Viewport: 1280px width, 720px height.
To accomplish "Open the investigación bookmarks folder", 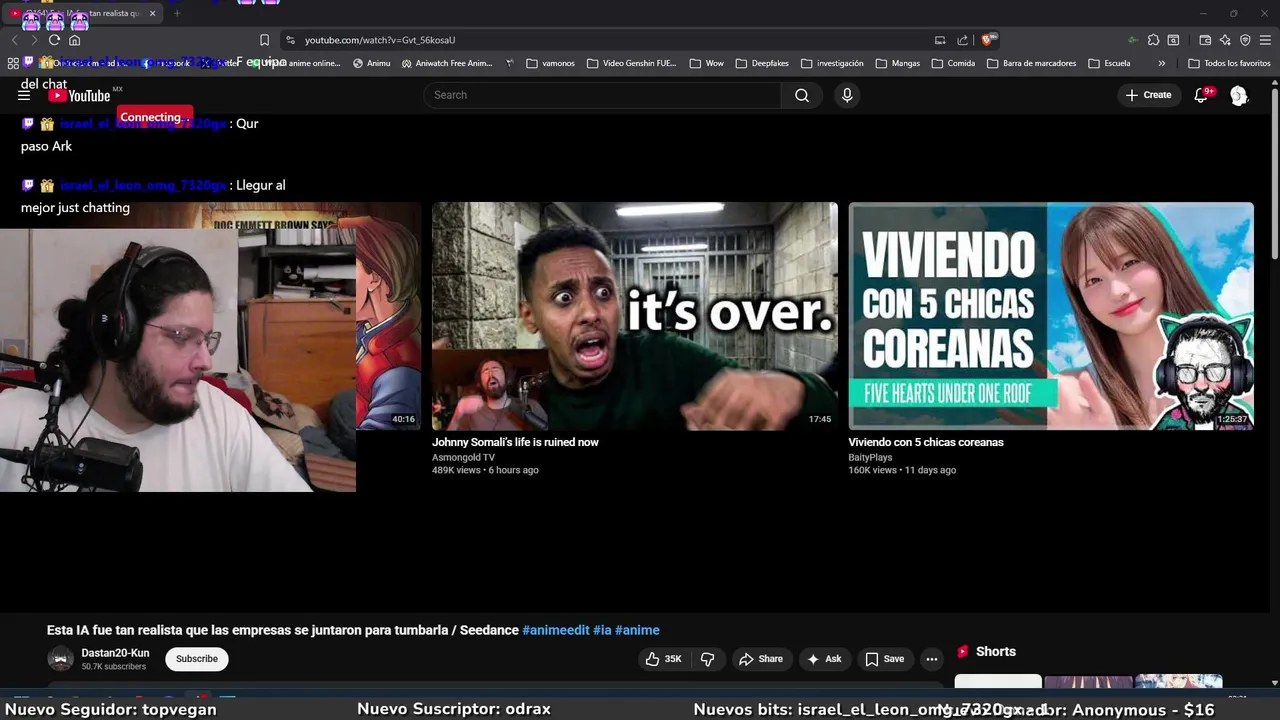I will 832,63.
